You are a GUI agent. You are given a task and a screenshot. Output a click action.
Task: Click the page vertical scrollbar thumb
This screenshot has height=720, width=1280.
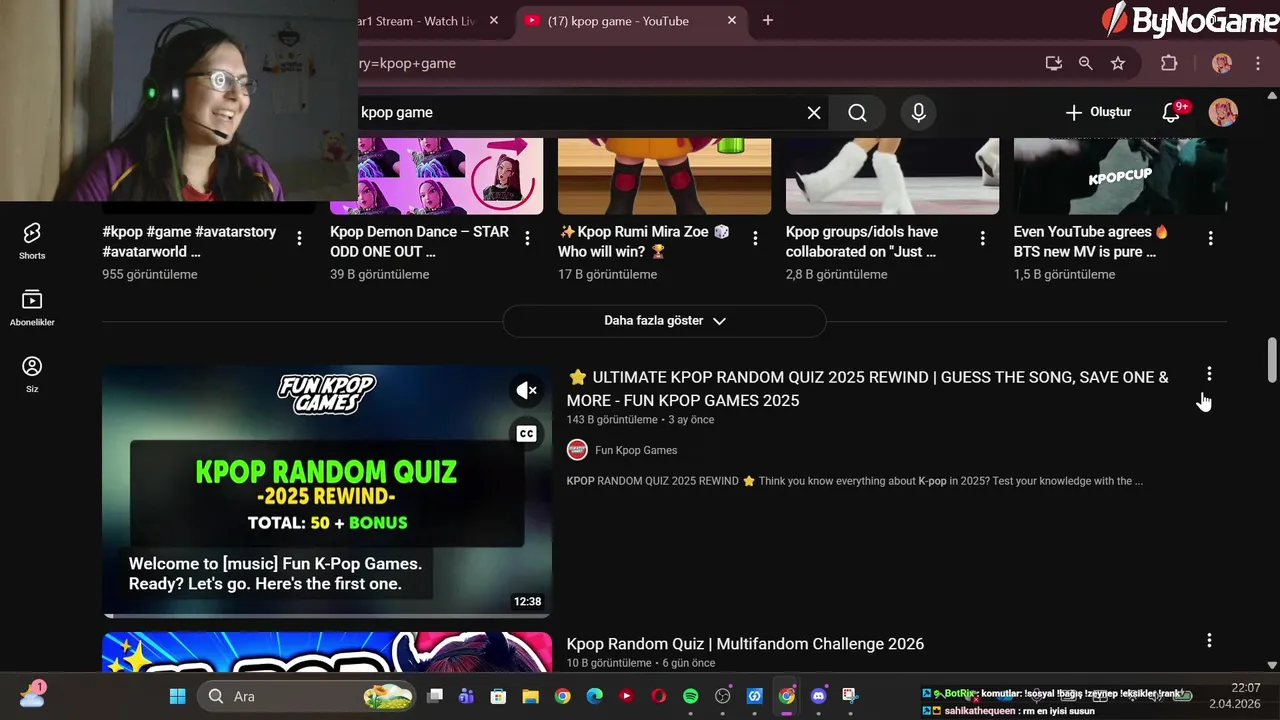pyautogui.click(x=1272, y=360)
